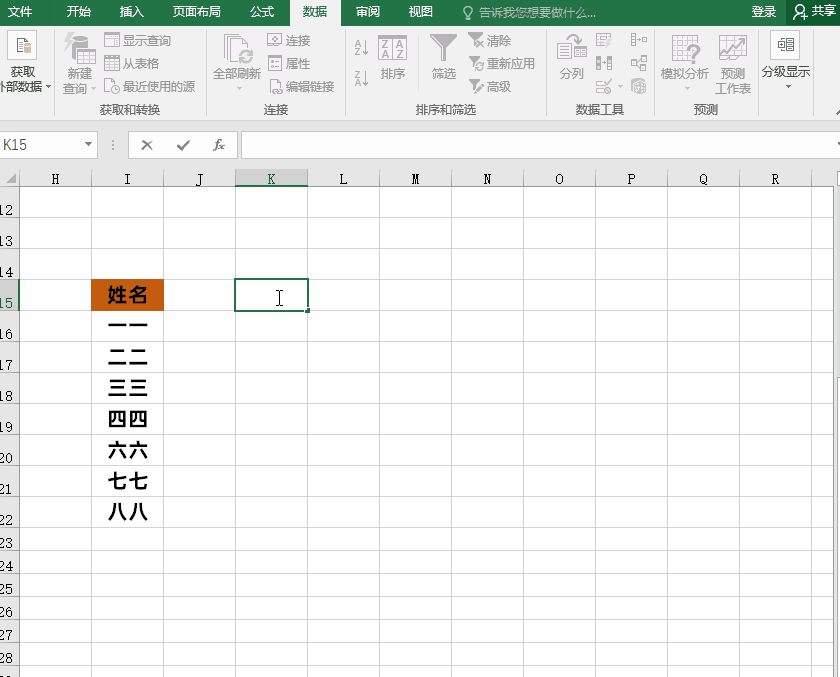Click Connections (连接) in ribbon
This screenshot has height=677, width=840.
[289, 40]
